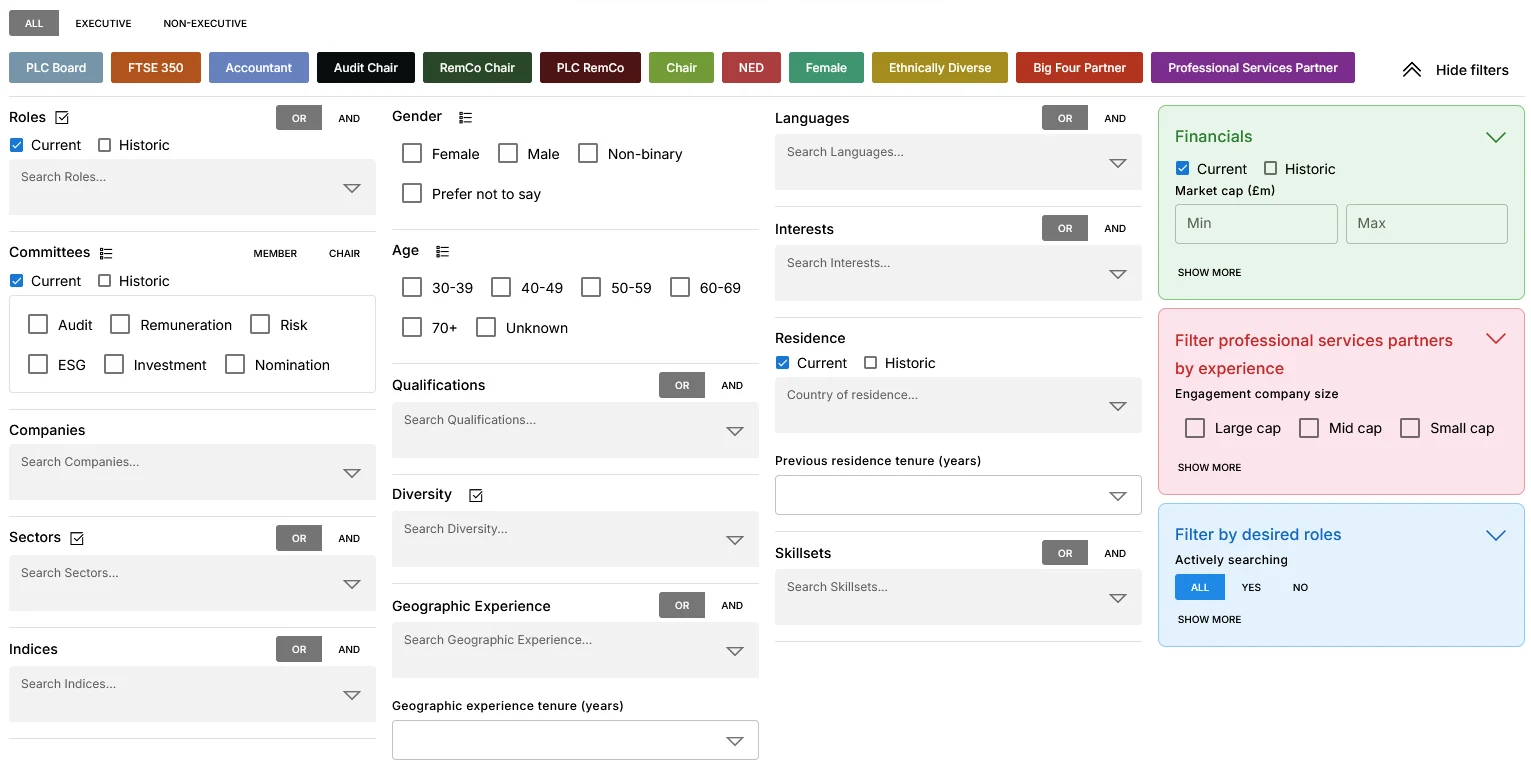Apply the Audit Chair preset

pyautogui.click(x=366, y=68)
